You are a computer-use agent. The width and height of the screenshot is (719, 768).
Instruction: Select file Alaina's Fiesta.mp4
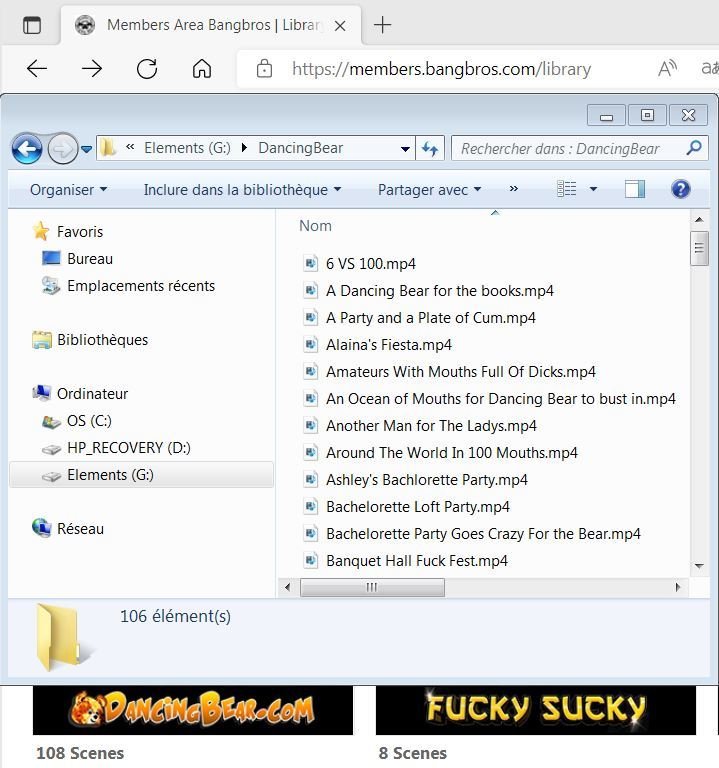pos(389,345)
